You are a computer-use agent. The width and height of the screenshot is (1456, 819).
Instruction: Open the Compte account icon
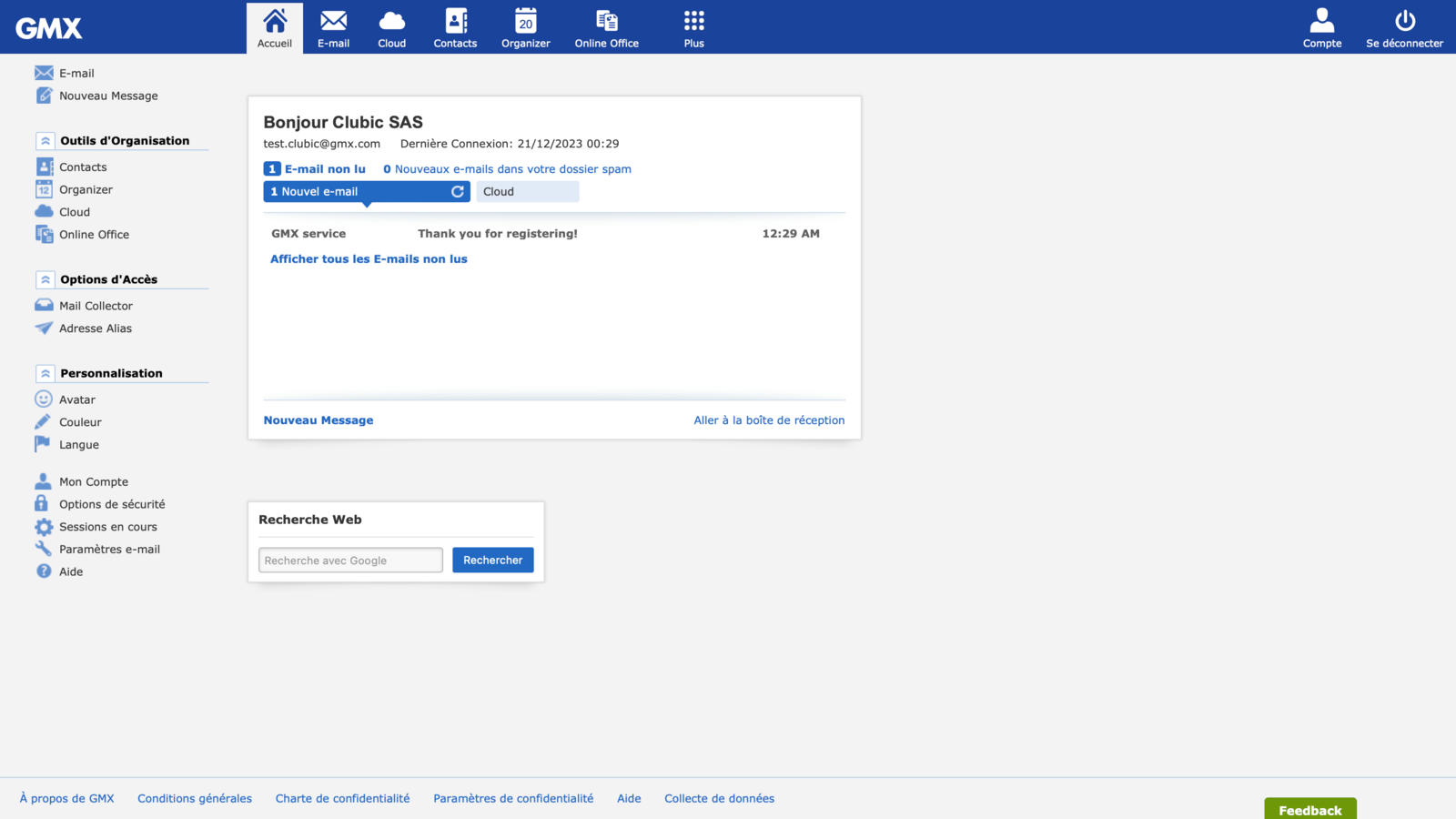click(1322, 28)
